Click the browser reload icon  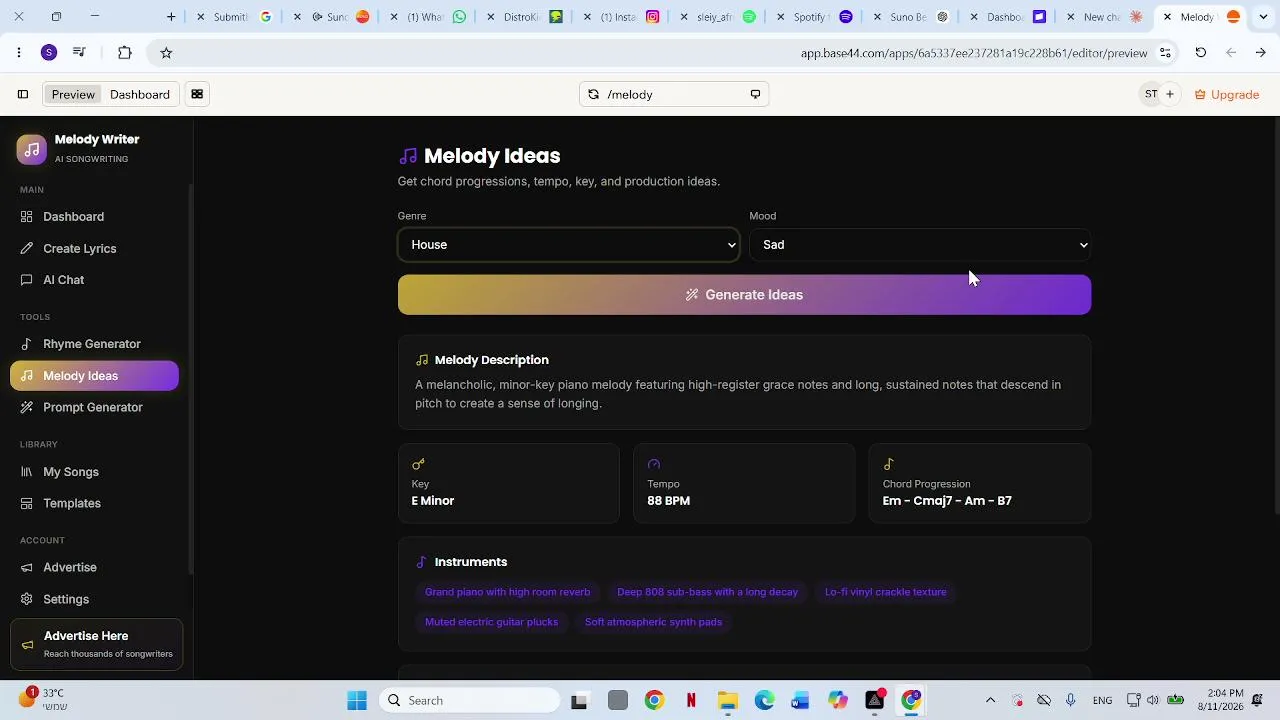(x=1201, y=53)
